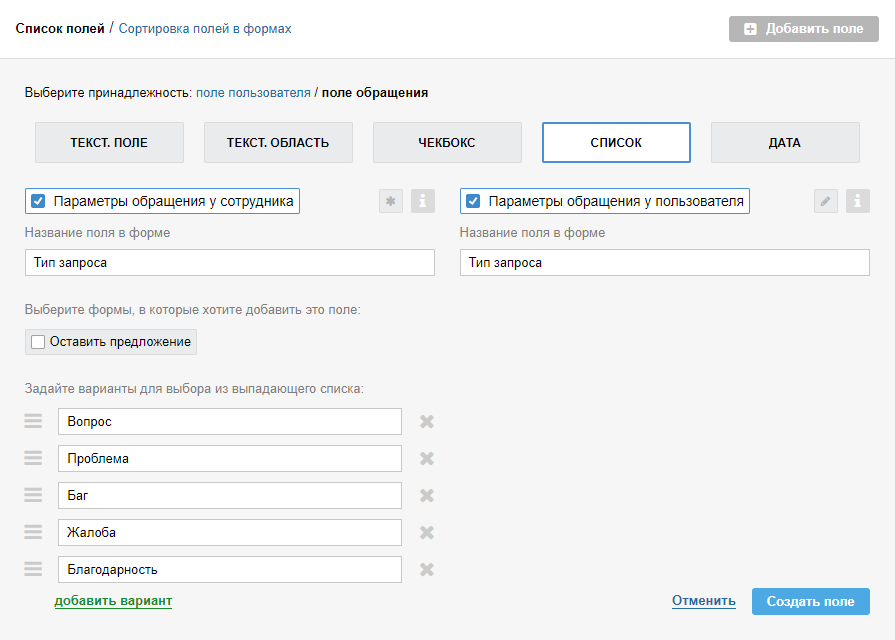This screenshot has height=640, width=895.
Task: Click the 'Отменить' link
Action: (x=703, y=601)
